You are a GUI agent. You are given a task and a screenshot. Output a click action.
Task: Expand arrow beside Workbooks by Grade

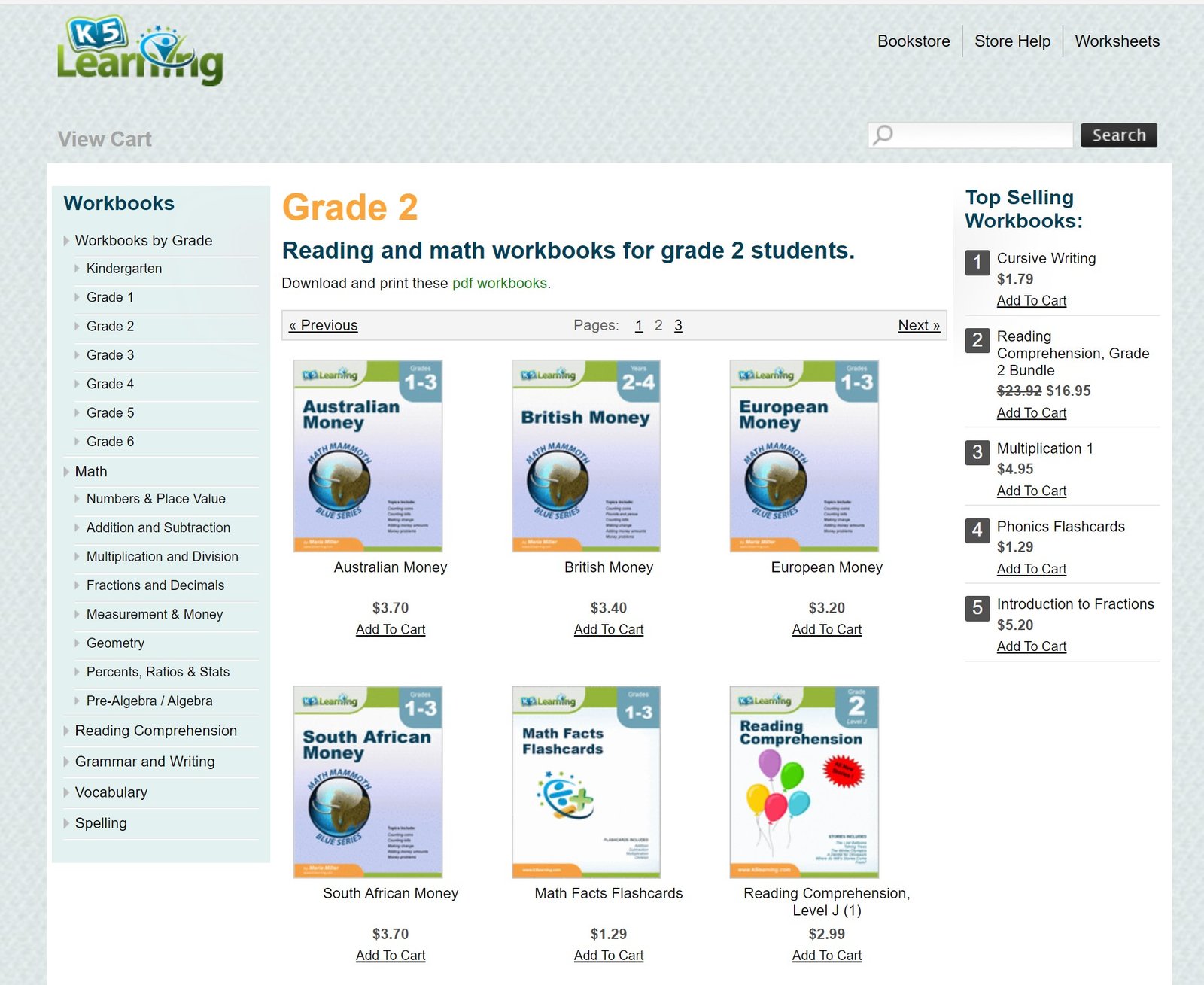(x=66, y=241)
